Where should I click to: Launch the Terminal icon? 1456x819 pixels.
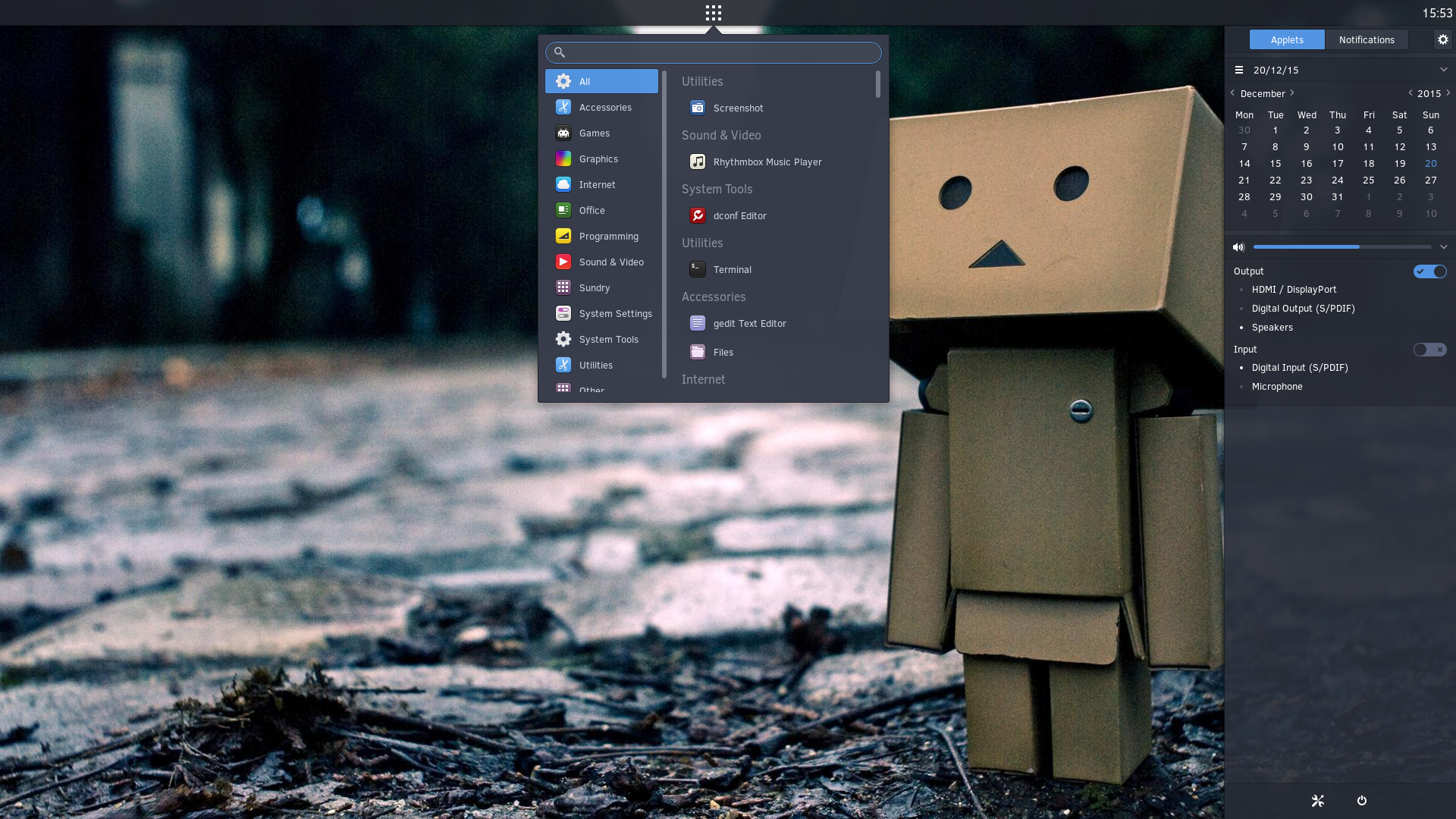click(x=698, y=270)
